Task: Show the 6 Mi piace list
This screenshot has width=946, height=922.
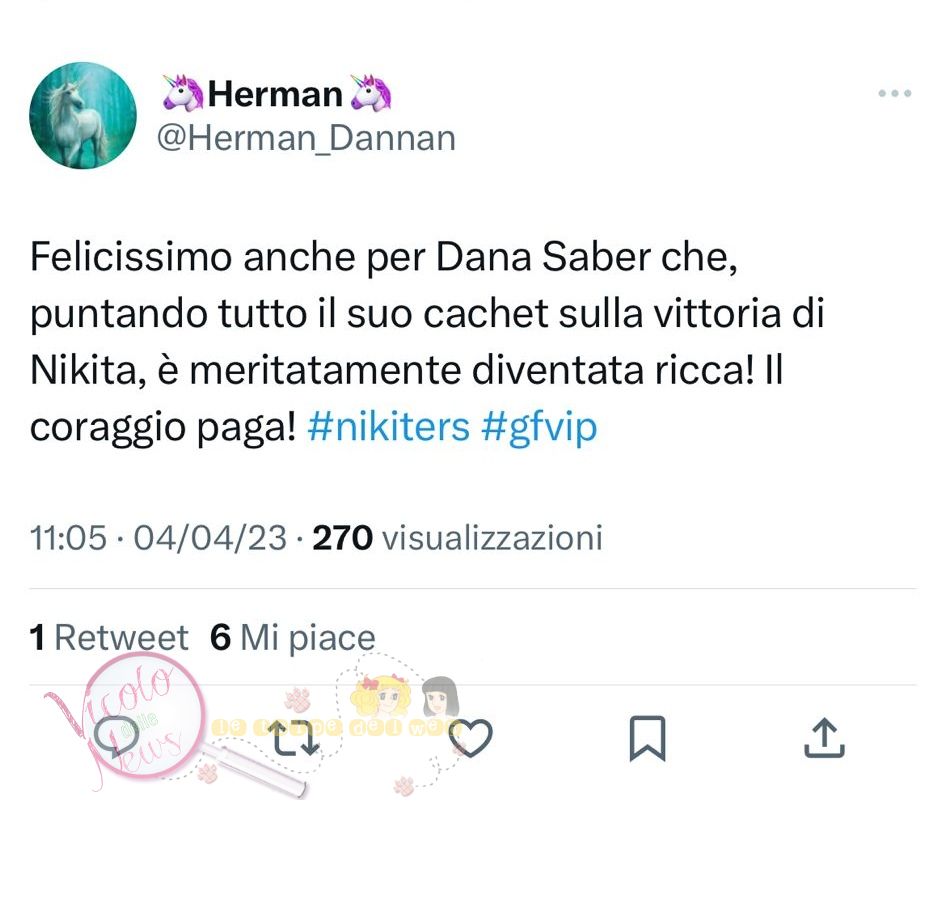Action: click(x=293, y=638)
